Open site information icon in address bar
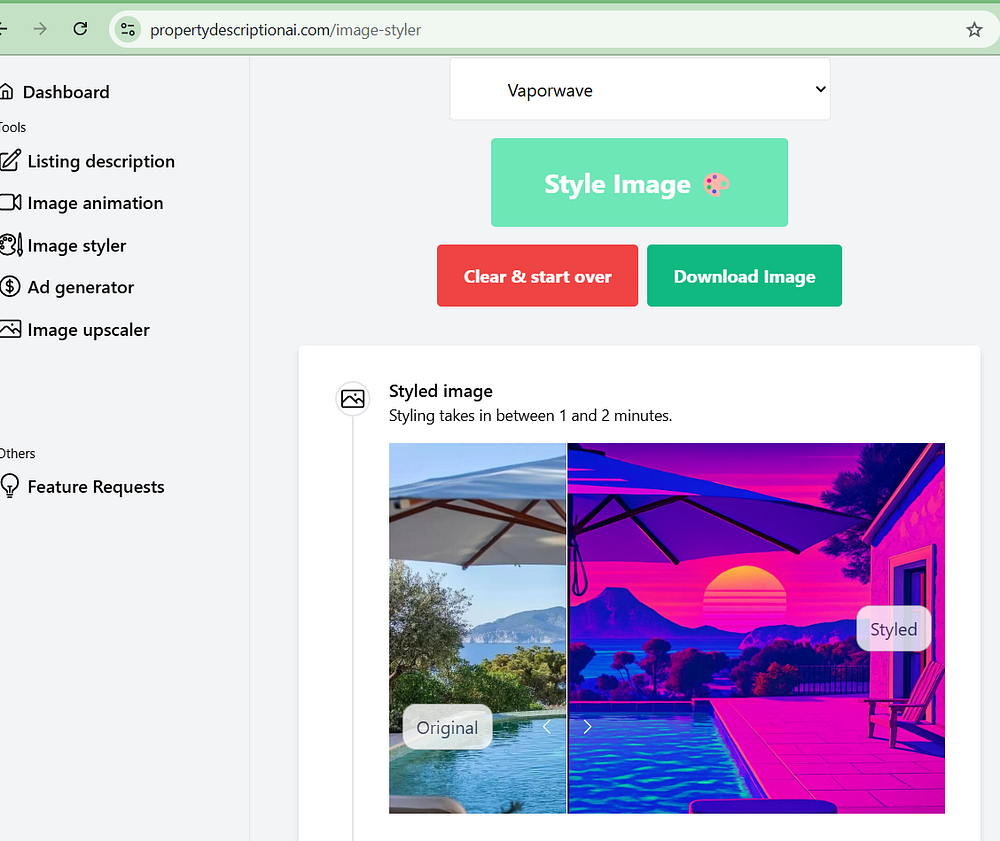This screenshot has width=1000, height=841. pos(128,29)
